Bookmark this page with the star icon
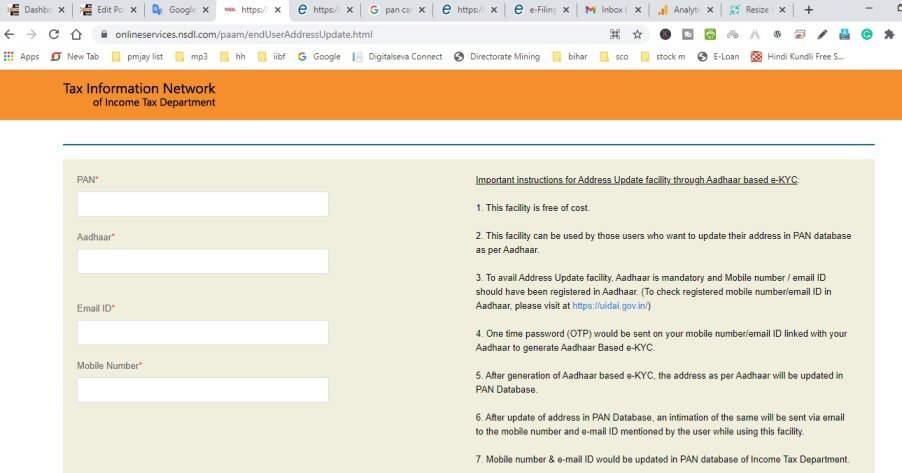Screen dimensions: 902x473 pyautogui.click(x=637, y=35)
